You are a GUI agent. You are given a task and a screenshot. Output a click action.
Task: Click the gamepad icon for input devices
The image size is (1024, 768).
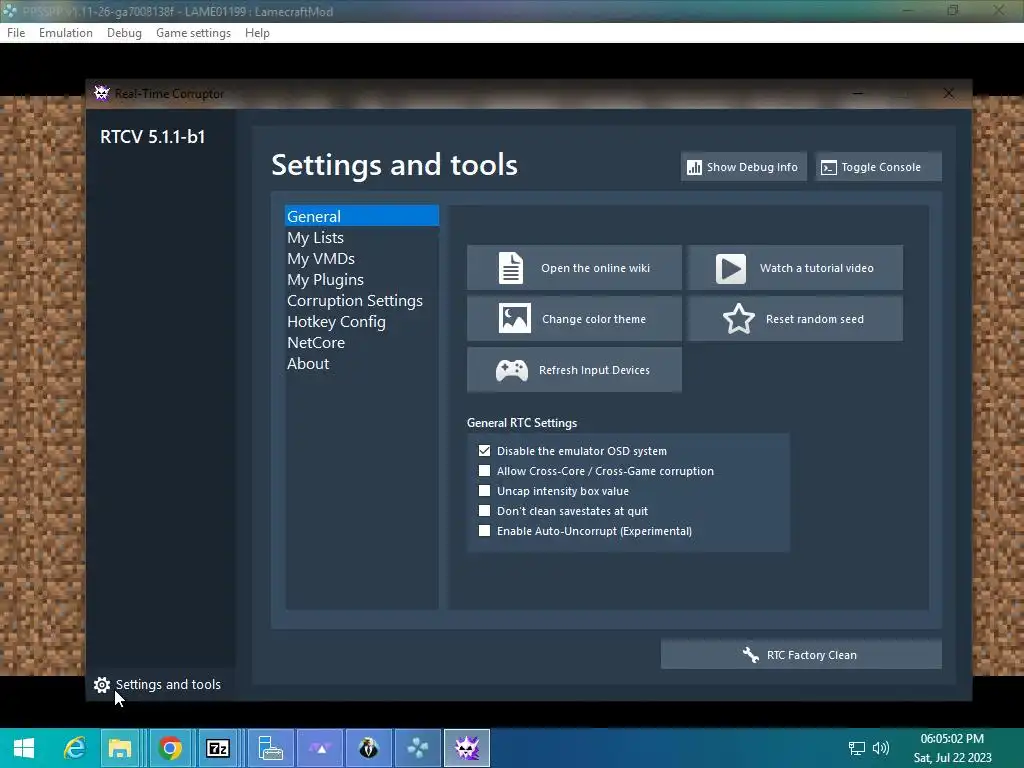[x=511, y=370]
